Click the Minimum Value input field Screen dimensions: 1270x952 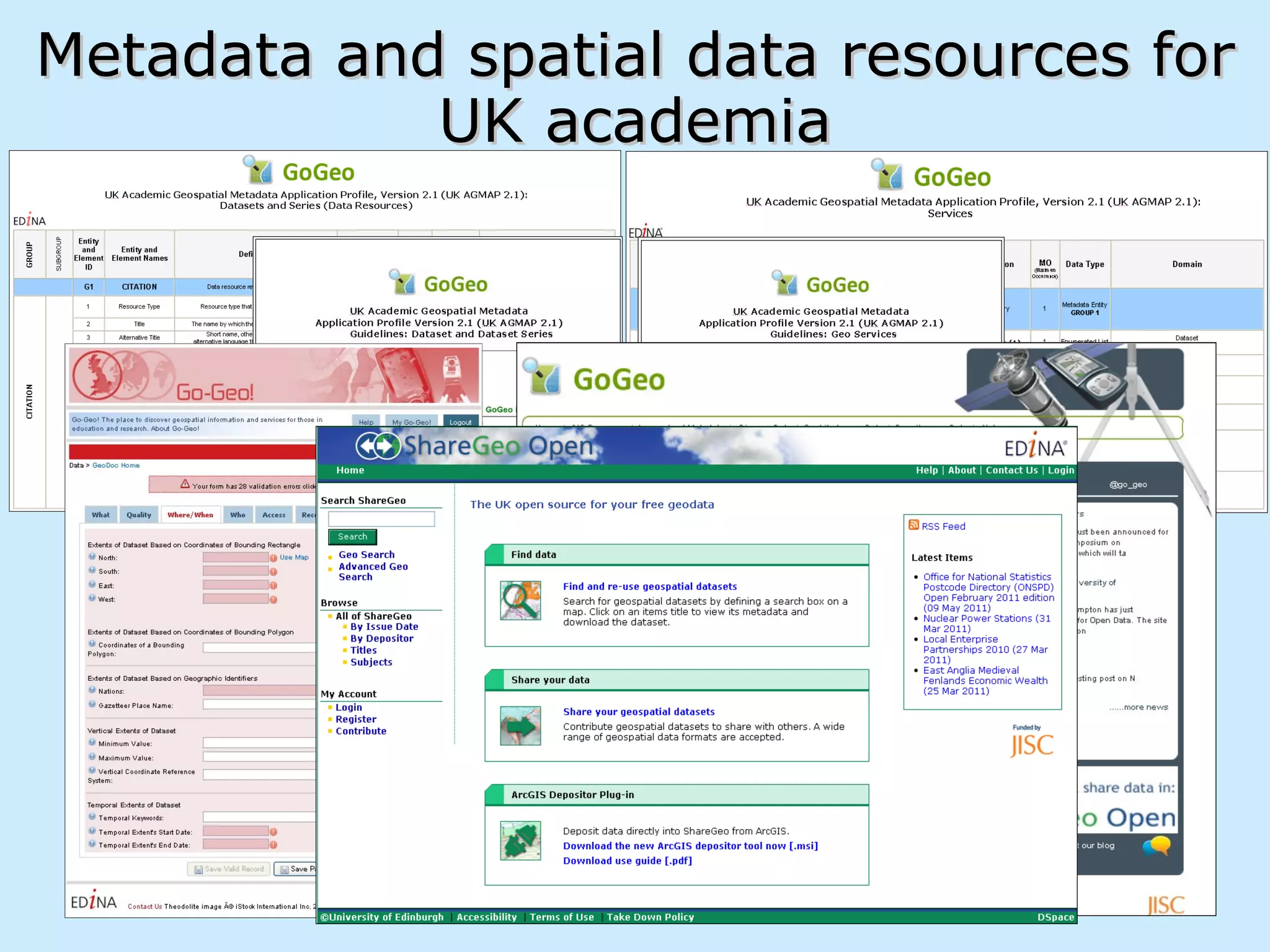[259, 743]
